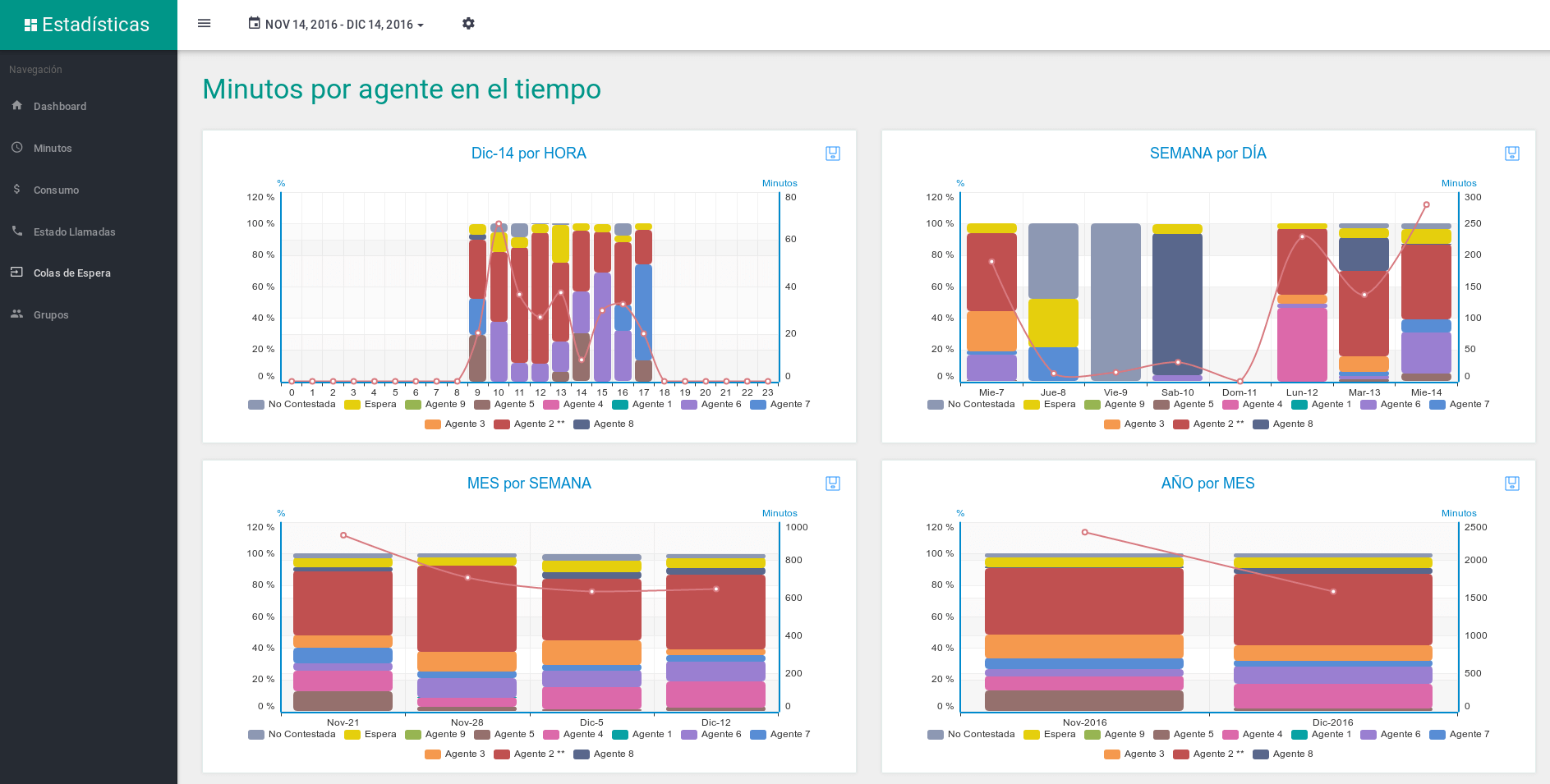Click the Agente 4 pink swatch in AÑO por MES legend
The image size is (1550, 784).
pyautogui.click(x=1230, y=735)
